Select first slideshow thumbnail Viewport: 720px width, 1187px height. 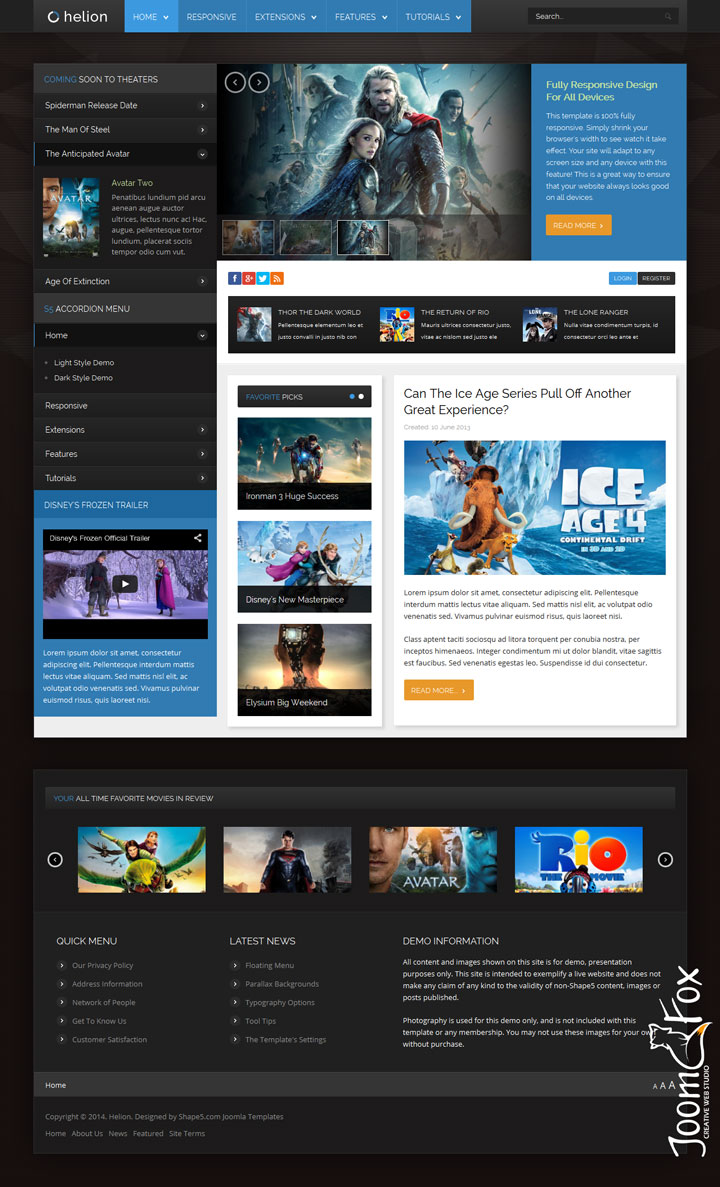click(x=248, y=237)
